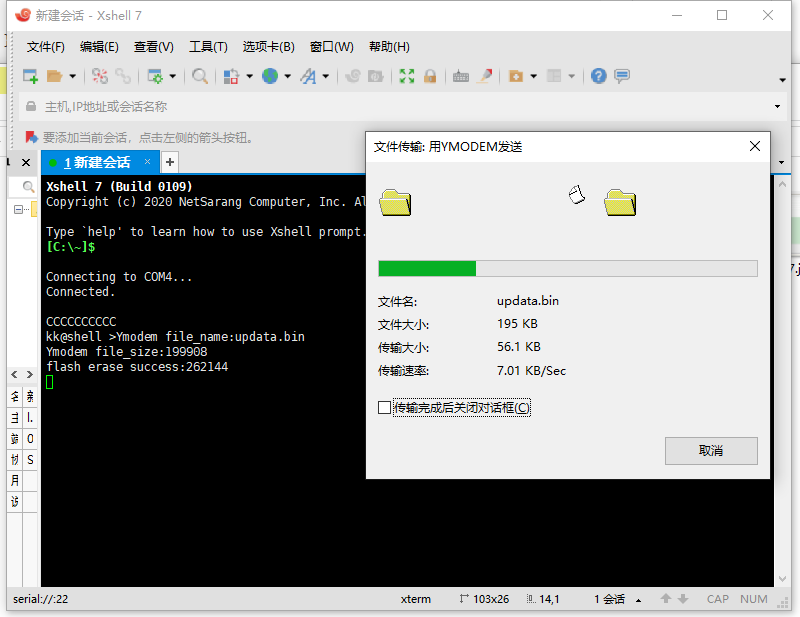Click the orange folder-plus toolbar icon
The width and height of the screenshot is (800, 617).
516,76
